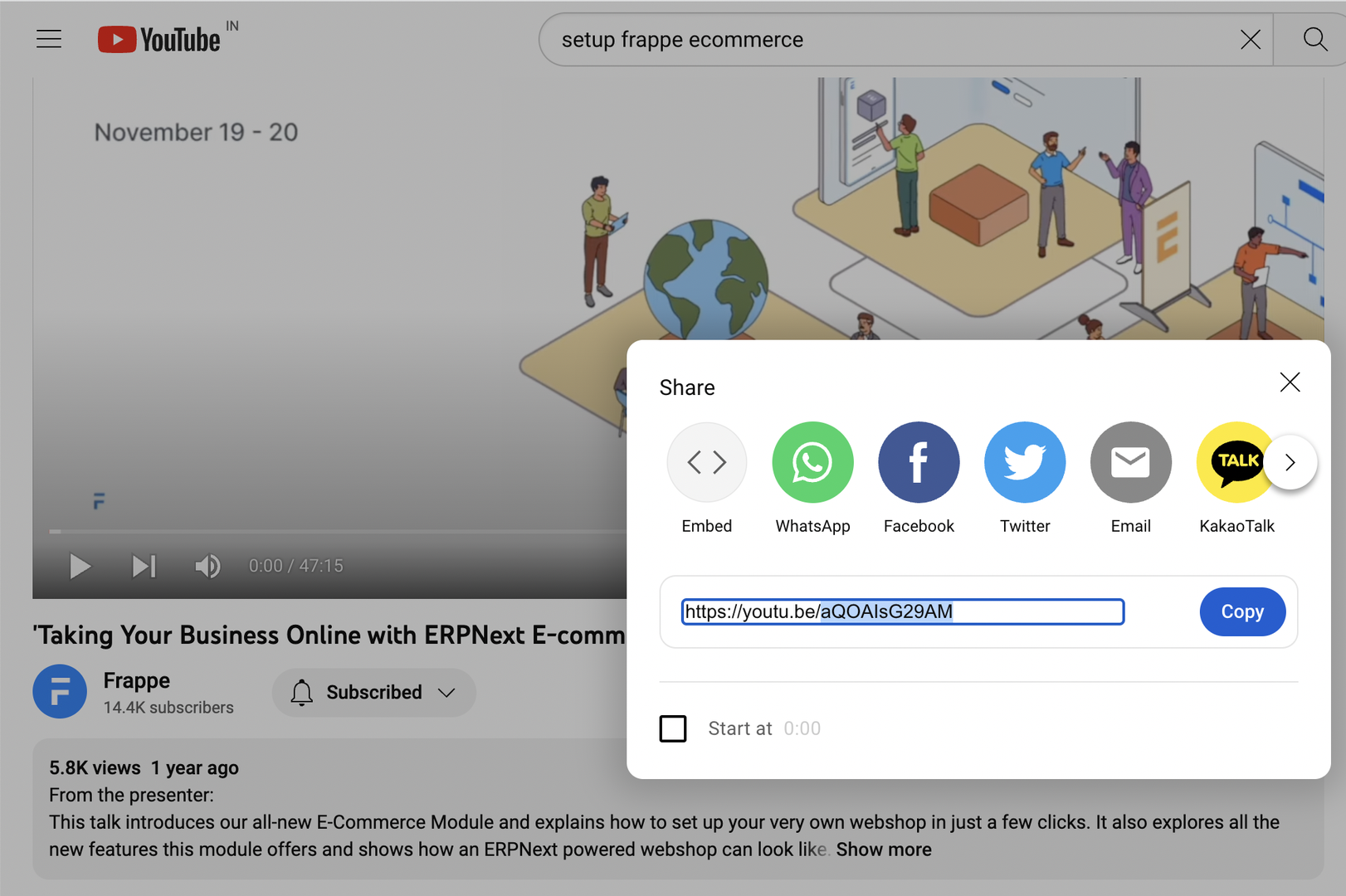Image resolution: width=1346 pixels, height=896 pixels.
Task: Mute the video volume
Action: click(x=207, y=567)
